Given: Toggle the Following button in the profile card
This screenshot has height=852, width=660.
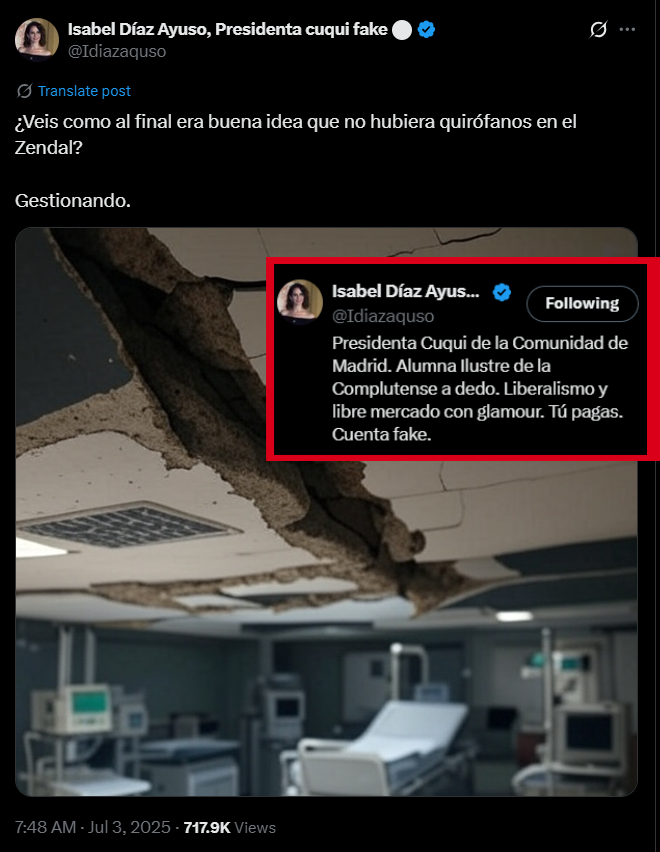Looking at the screenshot, I should click(582, 303).
